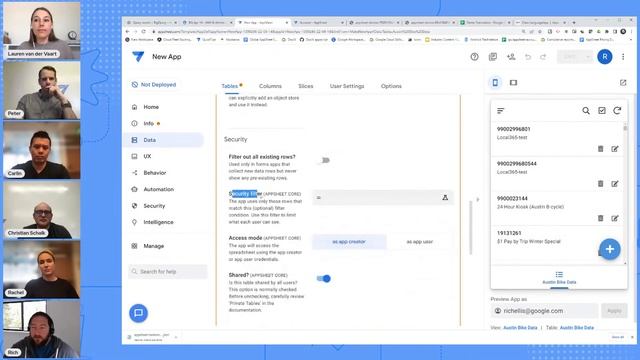Screen dimensions: 640x360
Task: Click the redo arrow icon
Action: (x=543, y=57)
